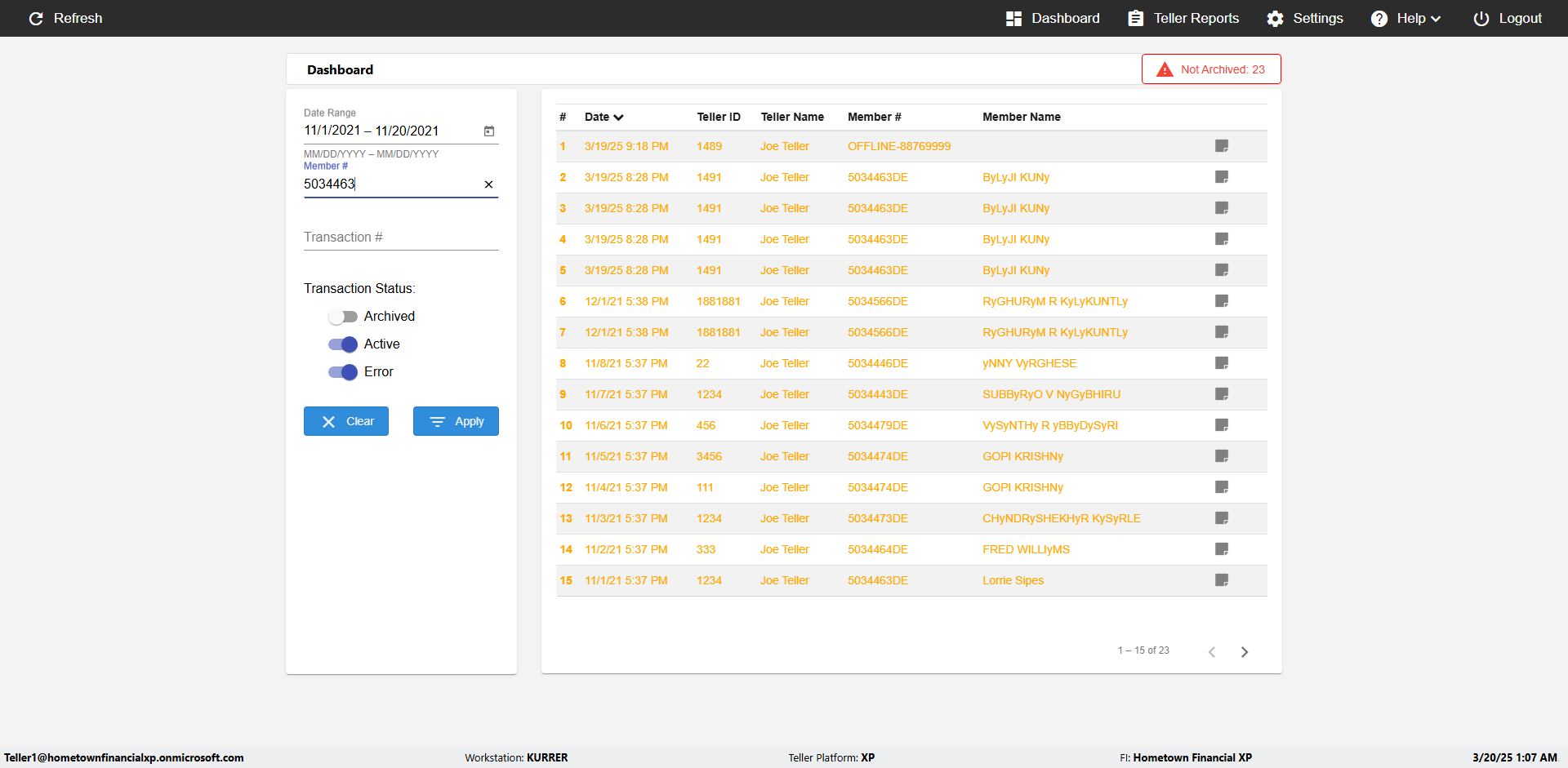Open Settings from top menu

(1305, 18)
